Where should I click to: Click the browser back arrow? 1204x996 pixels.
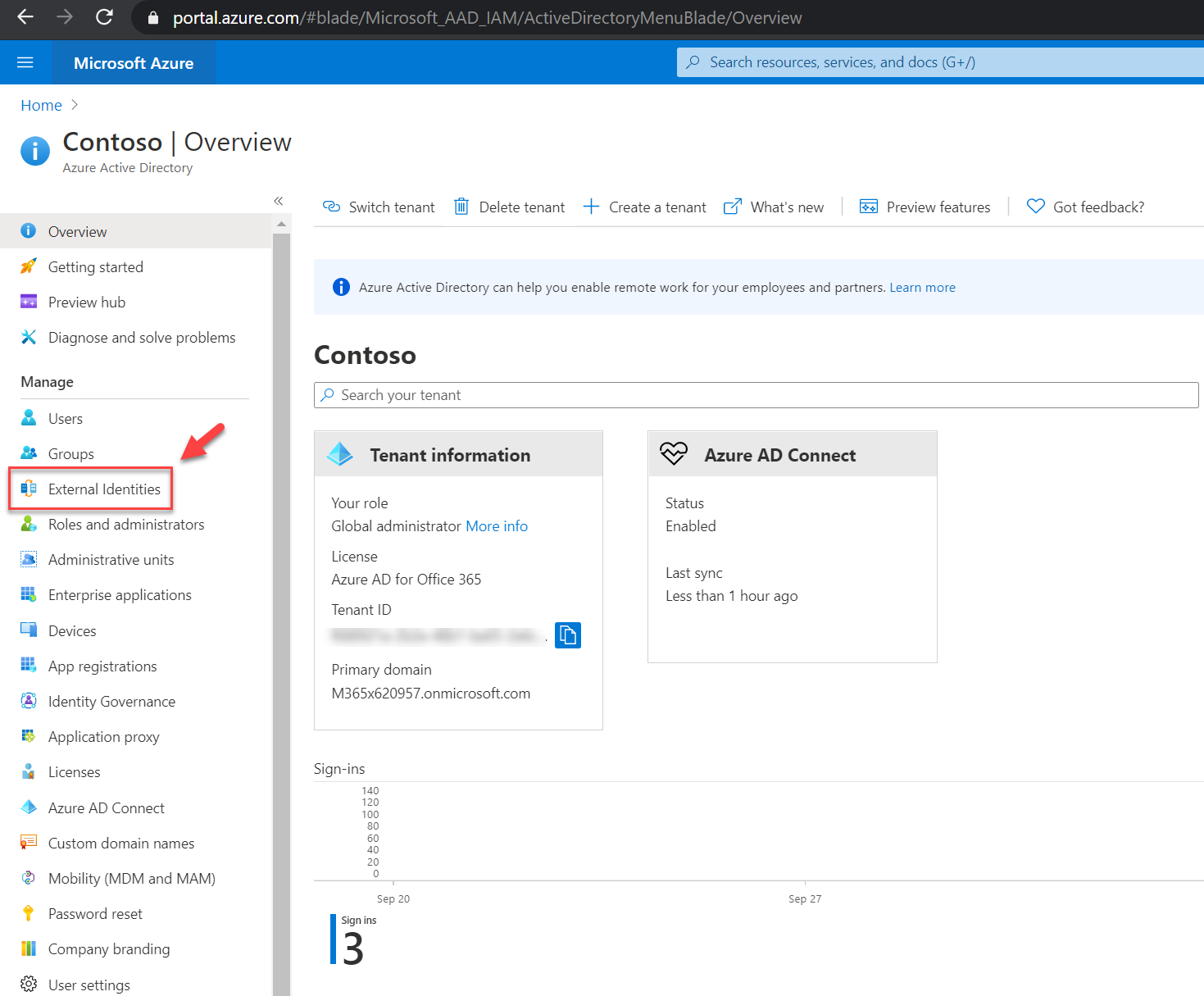click(25, 17)
